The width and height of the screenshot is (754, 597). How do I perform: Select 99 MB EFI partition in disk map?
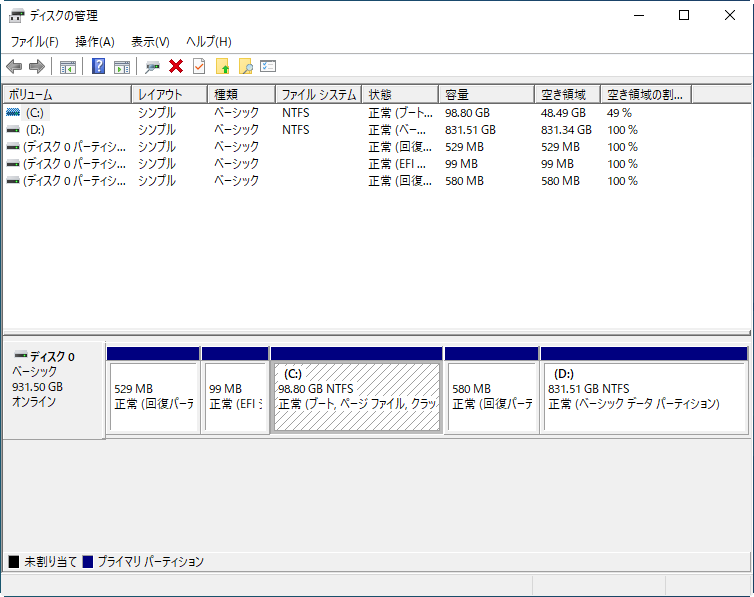235,397
